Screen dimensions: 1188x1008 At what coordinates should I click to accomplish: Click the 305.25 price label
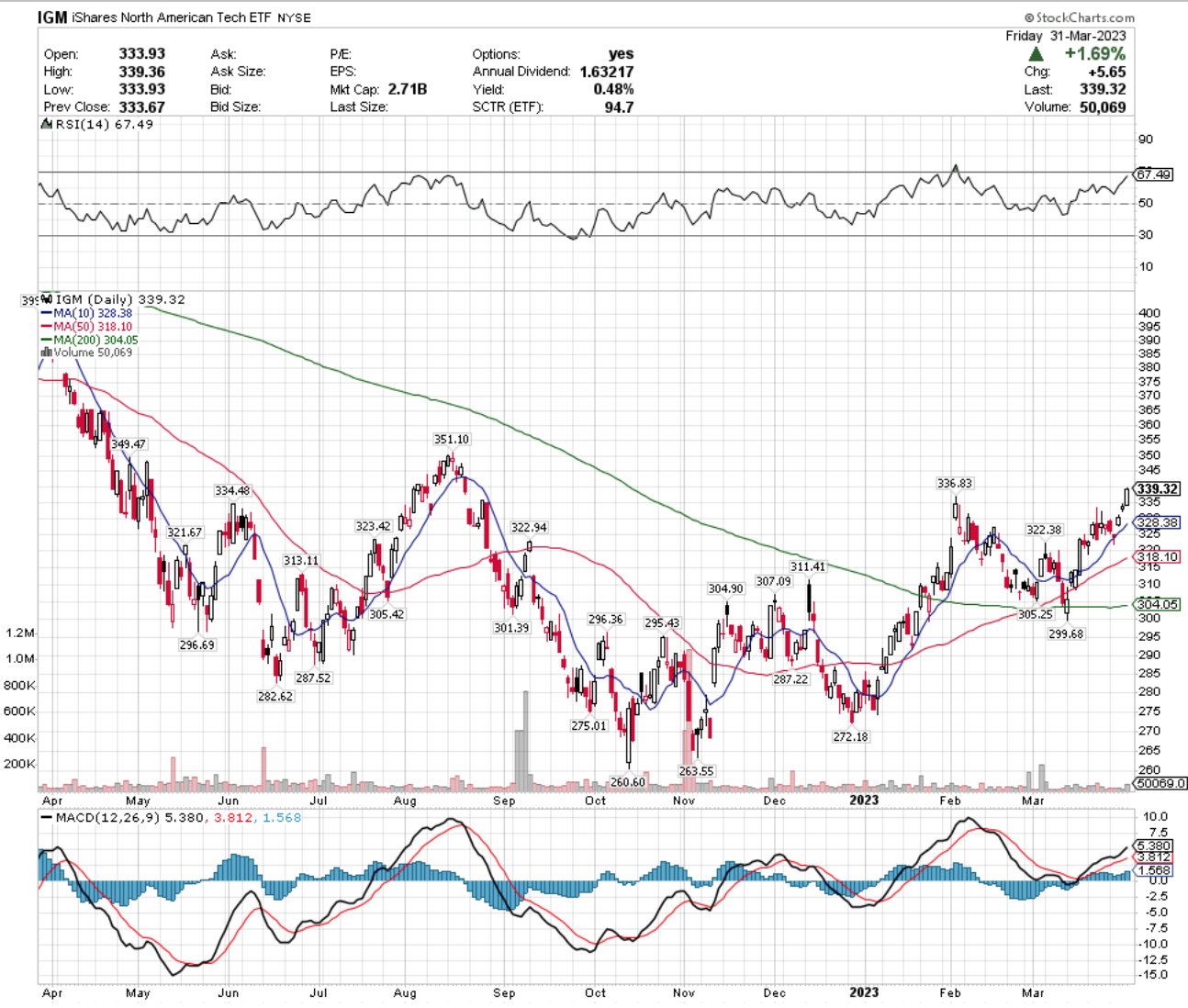[x=1036, y=614]
